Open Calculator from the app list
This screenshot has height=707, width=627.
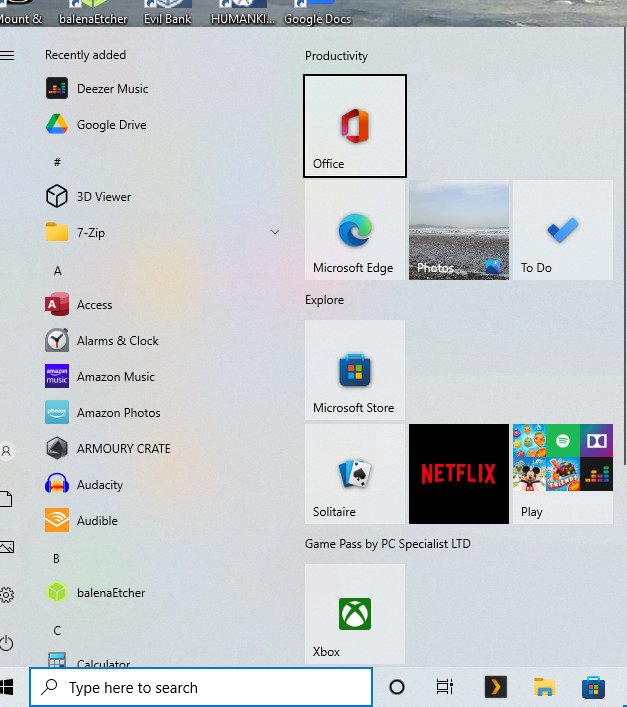[162, 658]
